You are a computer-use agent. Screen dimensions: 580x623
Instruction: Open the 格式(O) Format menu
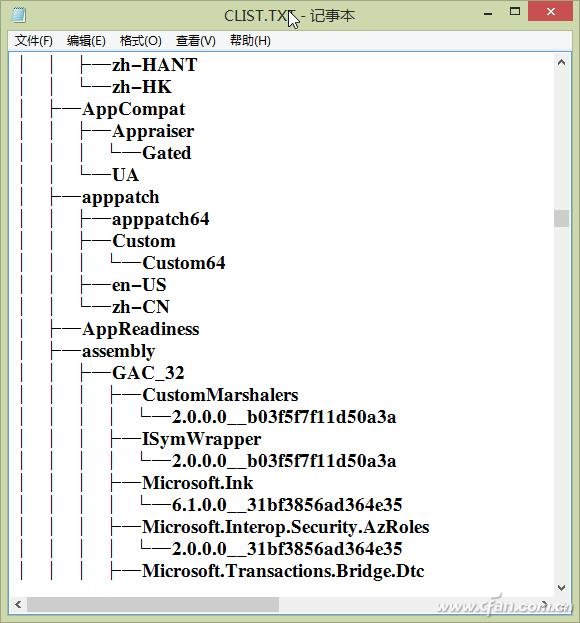tap(141, 41)
